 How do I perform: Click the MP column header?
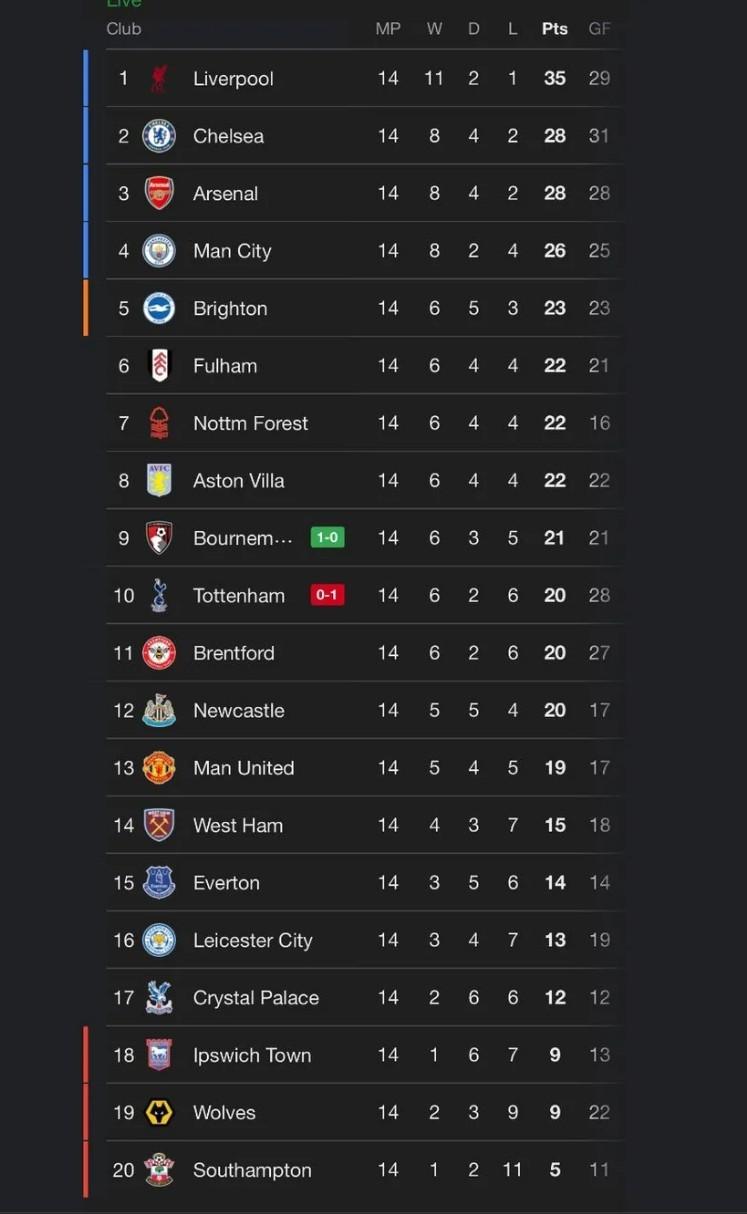[388, 29]
